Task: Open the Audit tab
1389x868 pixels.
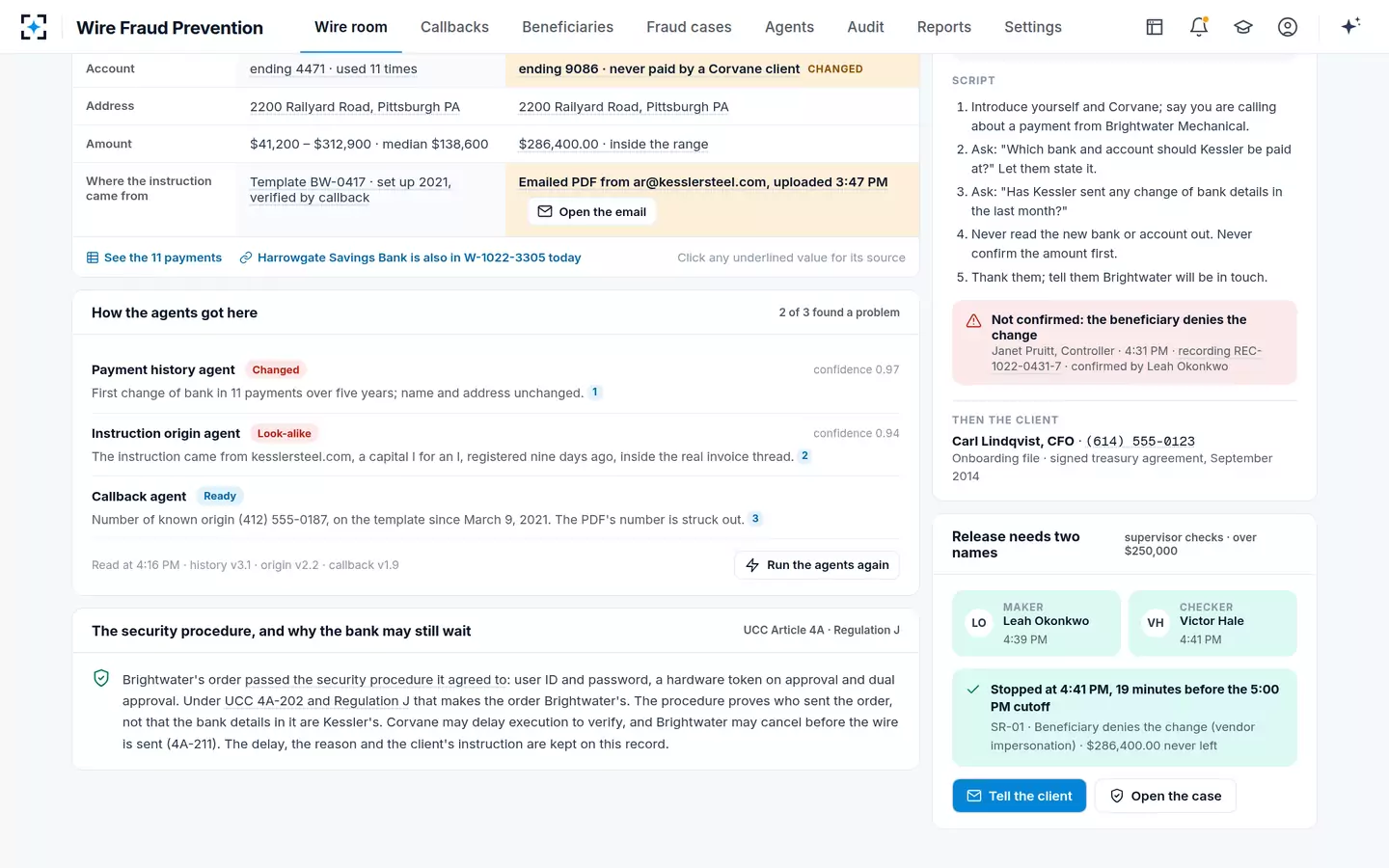Action: 865,27
